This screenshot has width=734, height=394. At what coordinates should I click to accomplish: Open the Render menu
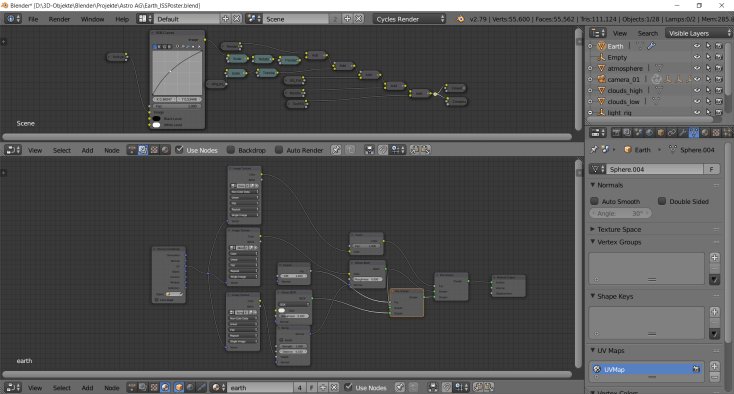click(x=59, y=19)
